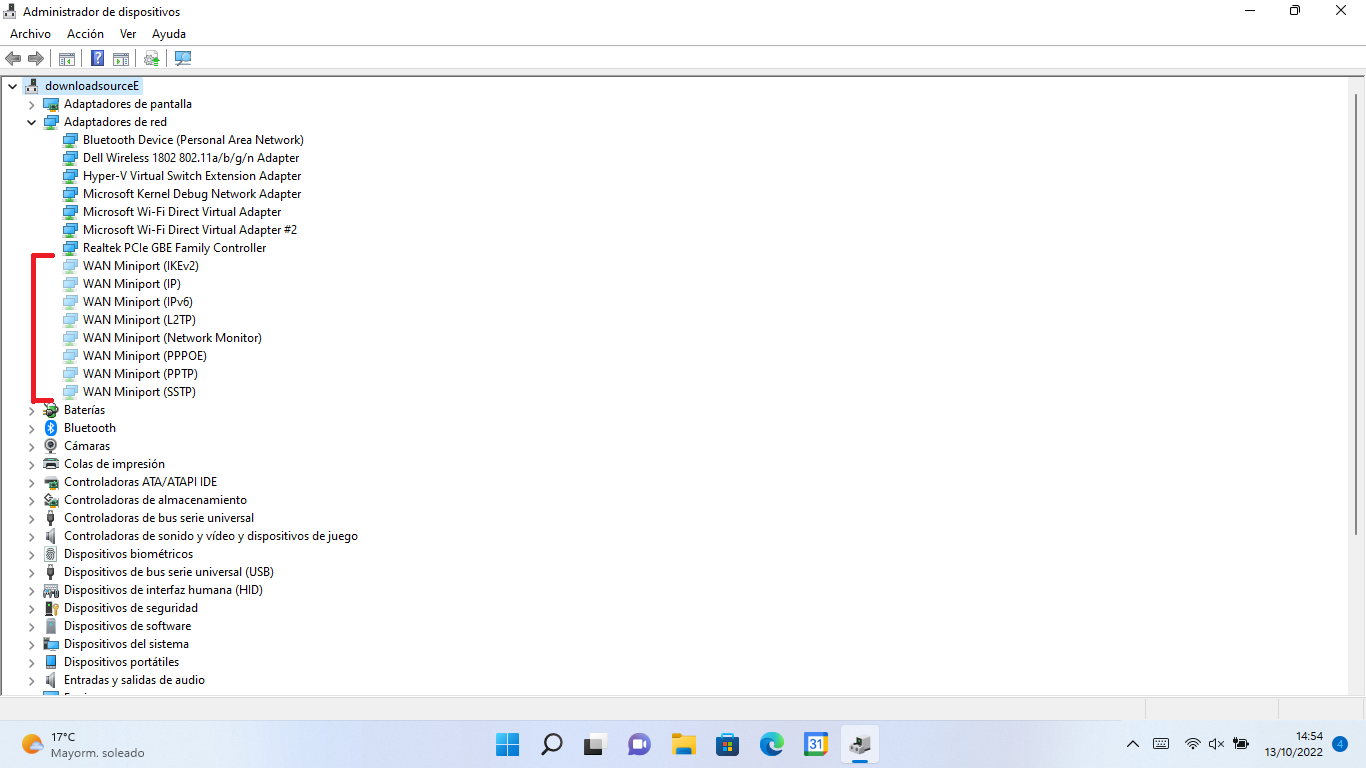
Task: Click the Dispositivos del sistema icon
Action: [x=51, y=644]
